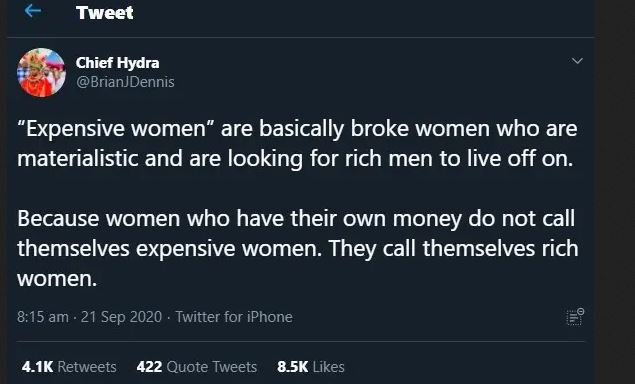Click the Chief Hydra display name
The height and width of the screenshot is (384, 635).
pos(117,63)
